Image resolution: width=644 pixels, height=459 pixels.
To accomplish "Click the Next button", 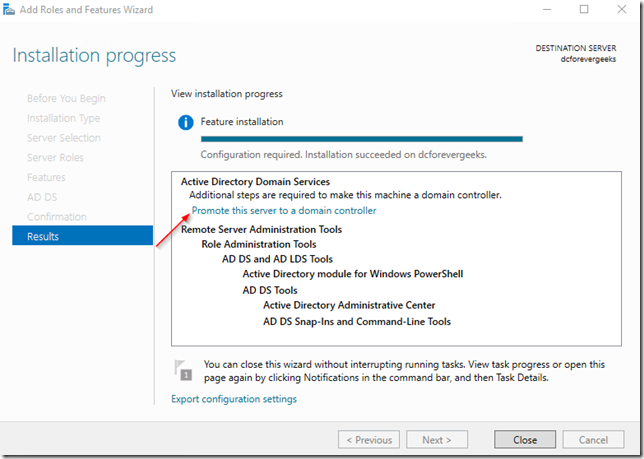I will pos(437,439).
